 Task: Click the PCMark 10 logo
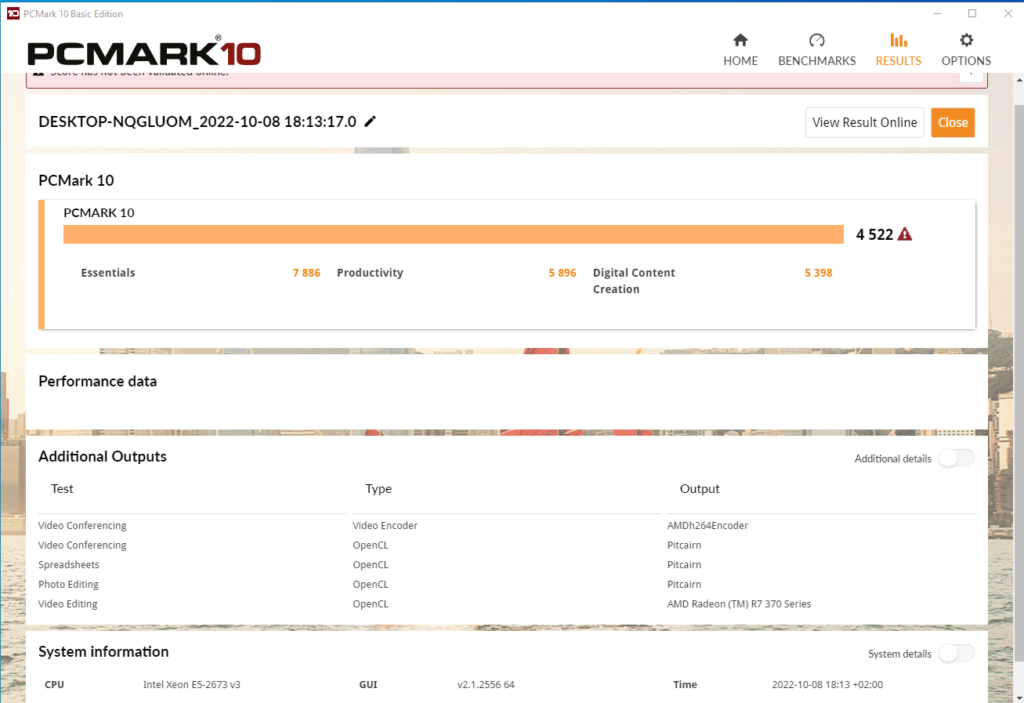(x=144, y=53)
